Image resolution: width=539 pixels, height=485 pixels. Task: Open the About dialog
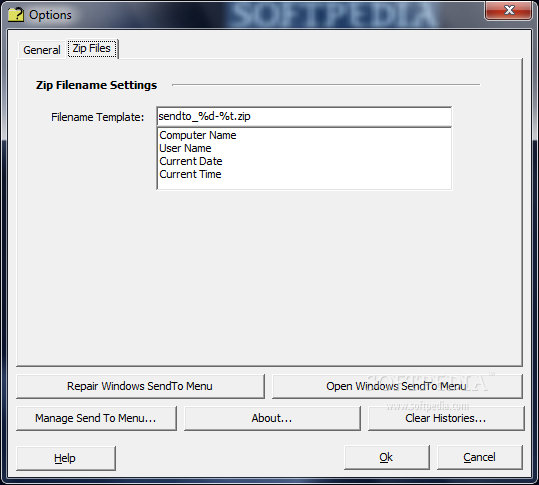point(272,418)
